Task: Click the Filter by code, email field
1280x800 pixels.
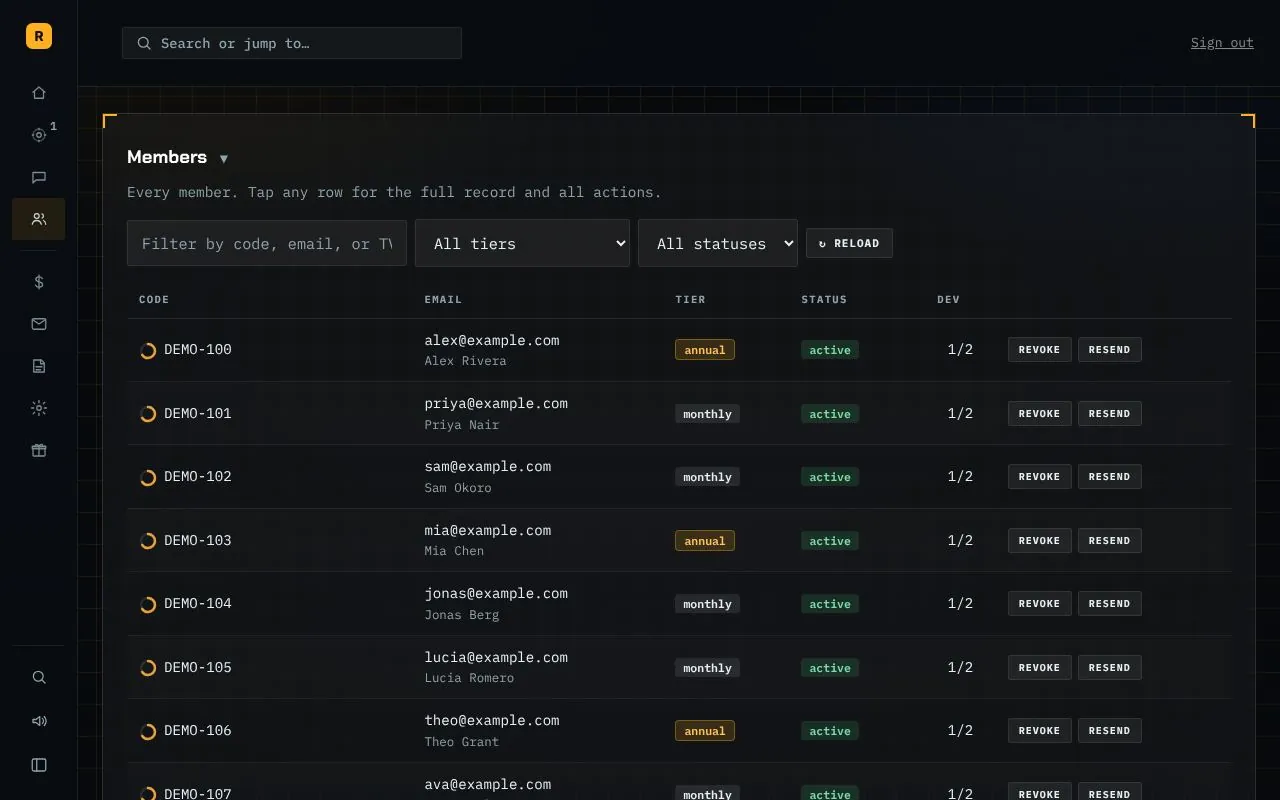Action: coord(267,243)
